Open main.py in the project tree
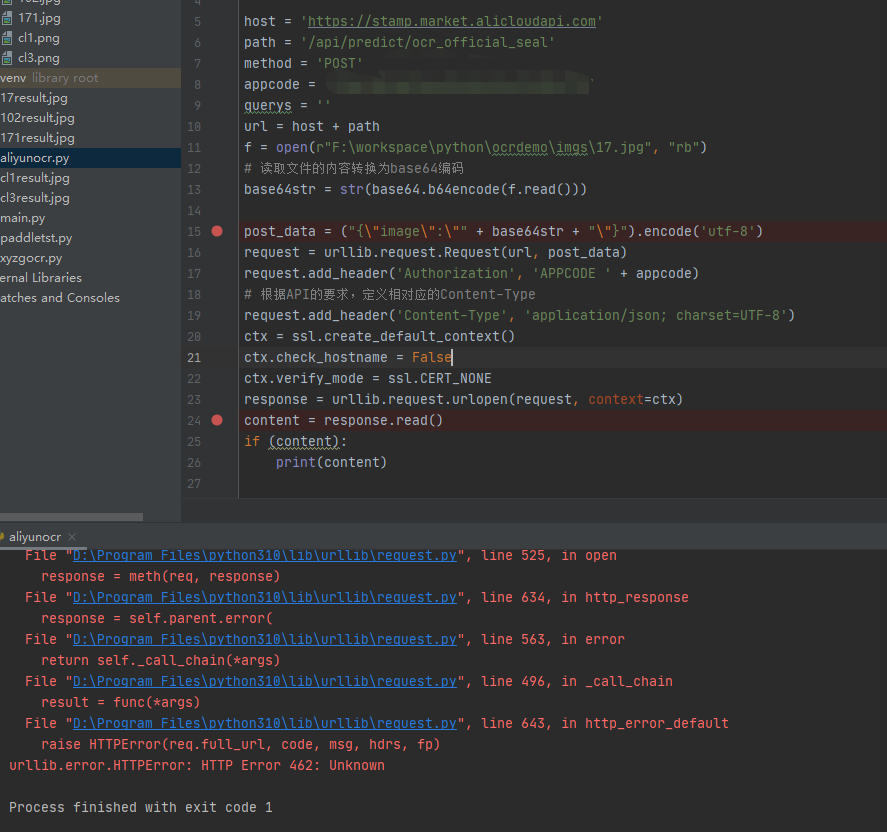 tap(23, 218)
